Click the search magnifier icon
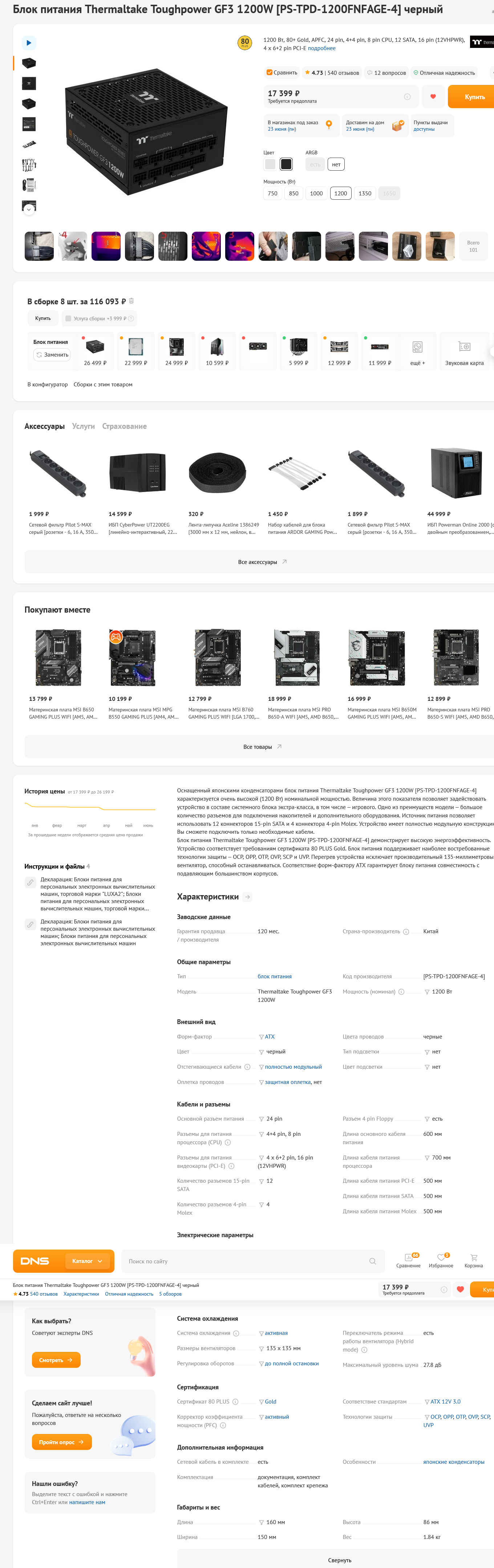494x1568 pixels. tap(372, 1261)
